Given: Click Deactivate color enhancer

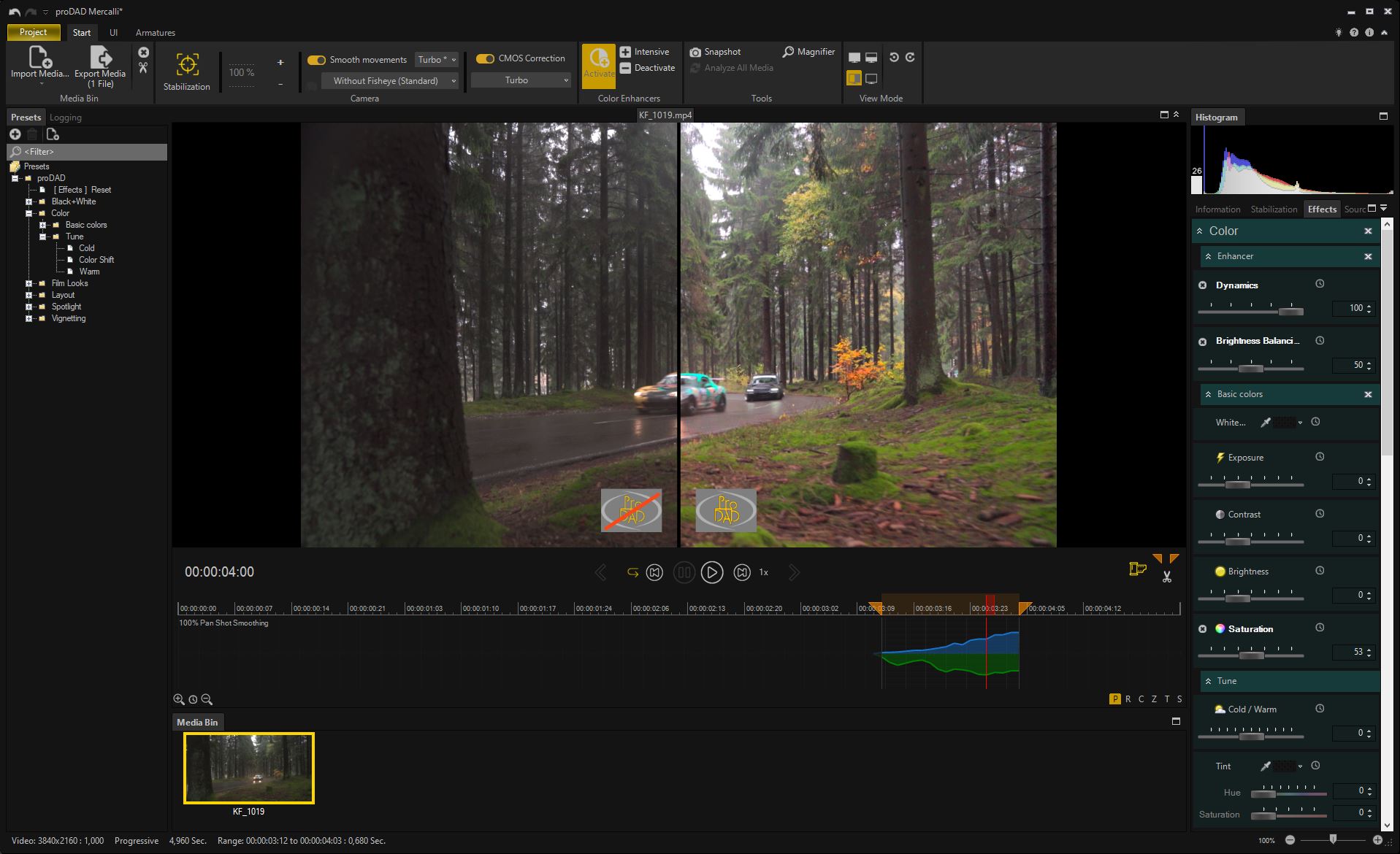Looking at the screenshot, I should 647,68.
